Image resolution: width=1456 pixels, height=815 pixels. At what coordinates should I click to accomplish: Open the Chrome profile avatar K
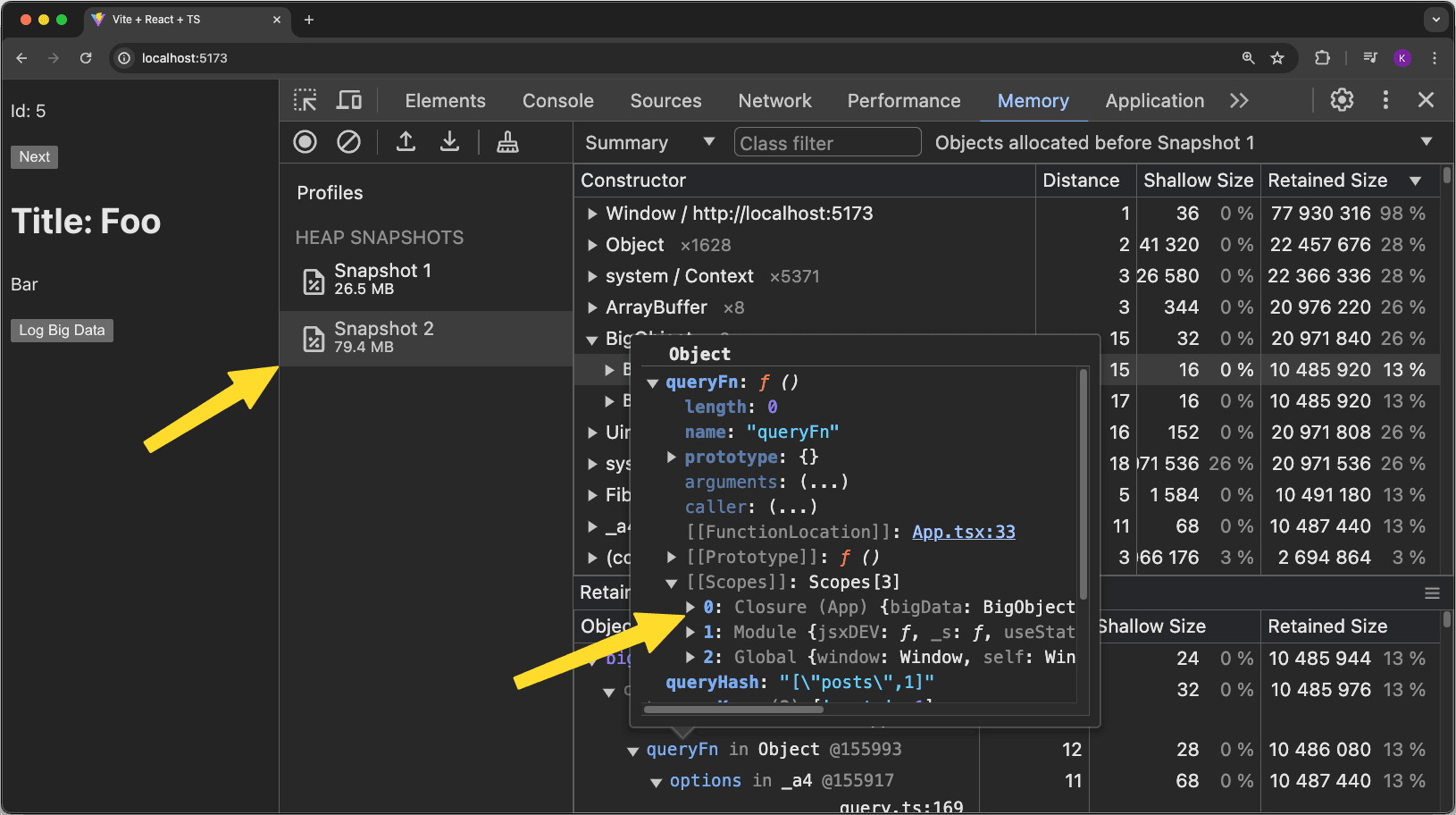click(x=1402, y=58)
